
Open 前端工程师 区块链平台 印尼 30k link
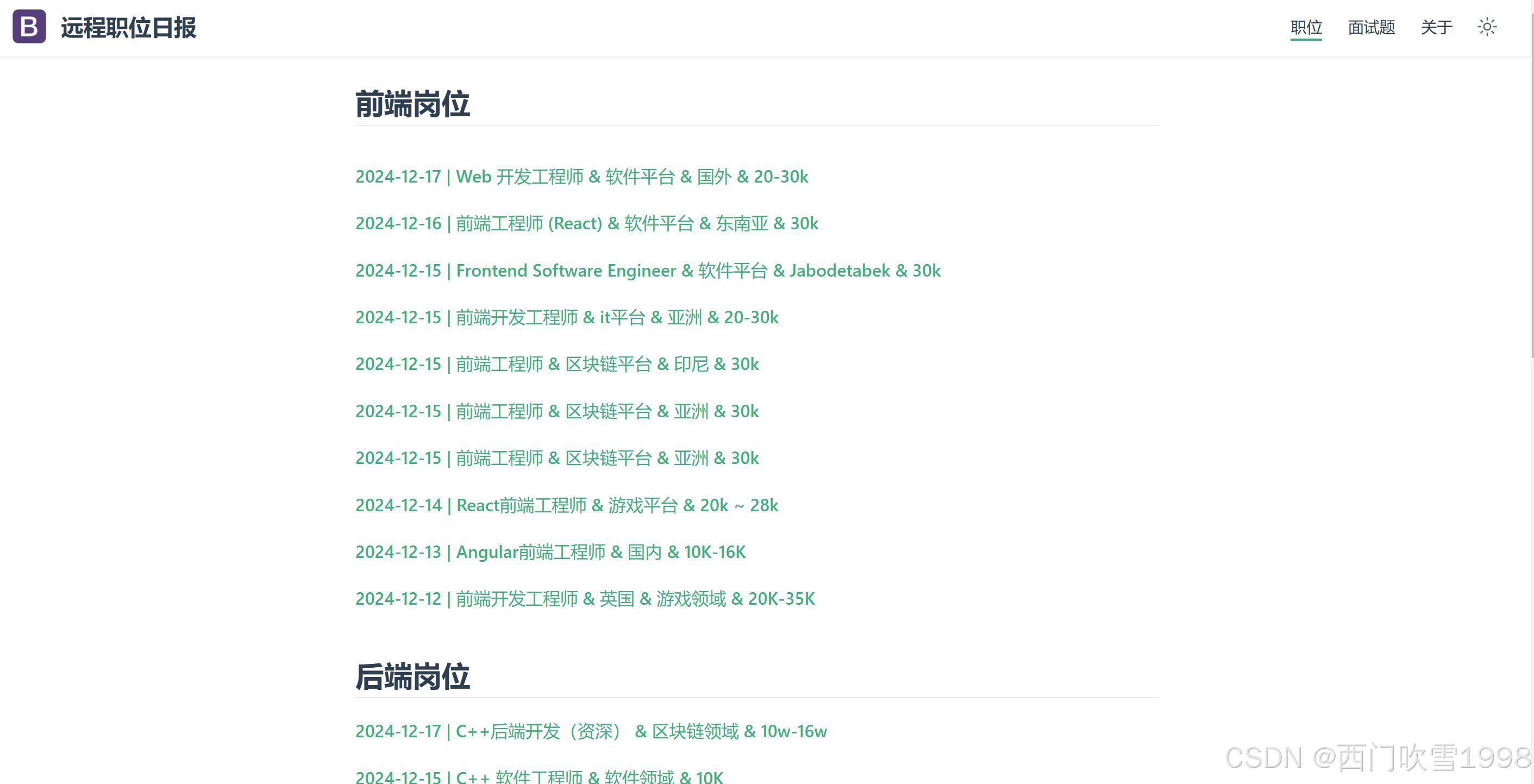tap(557, 365)
